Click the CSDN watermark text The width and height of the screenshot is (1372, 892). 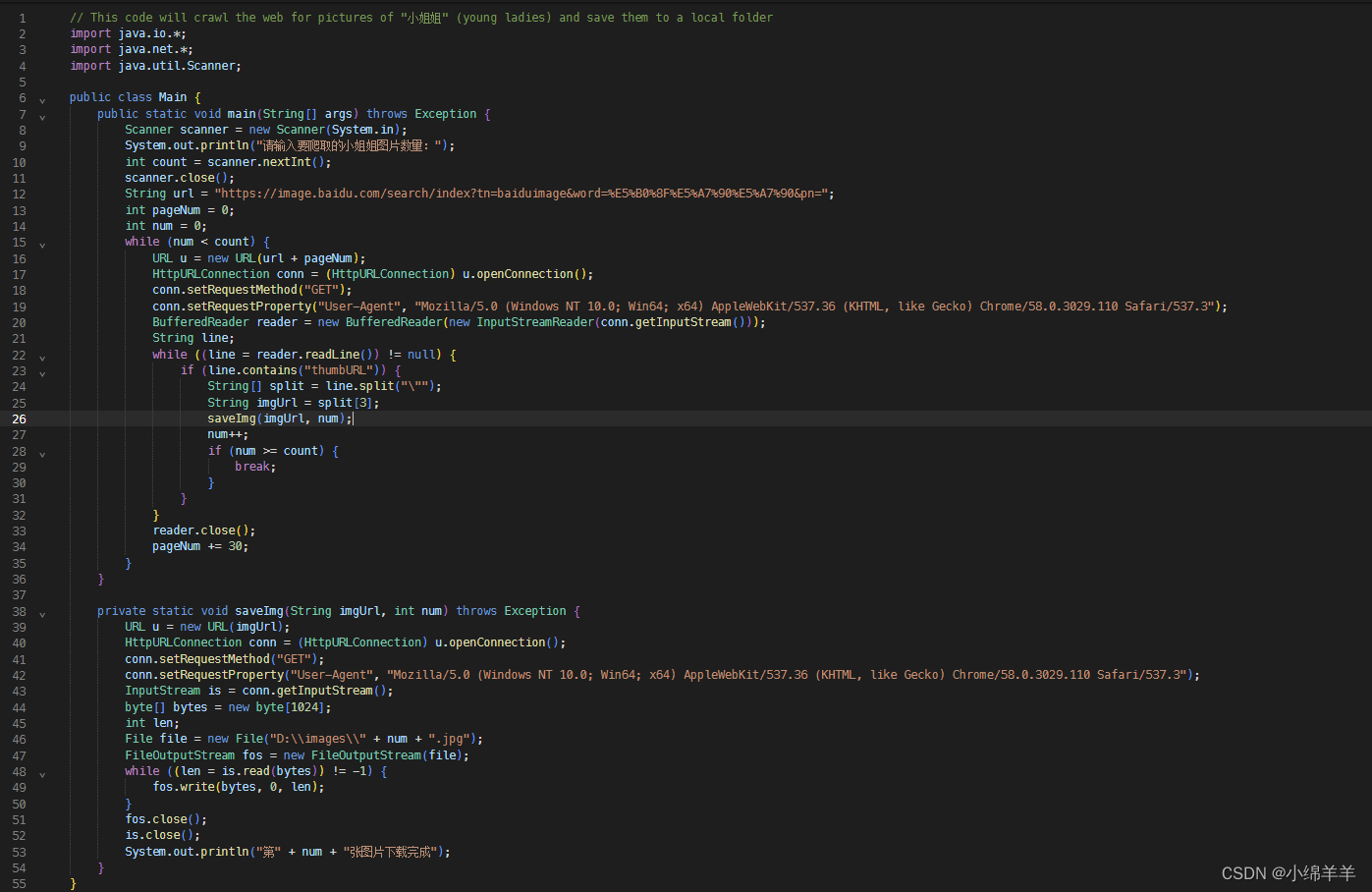coord(1288,872)
